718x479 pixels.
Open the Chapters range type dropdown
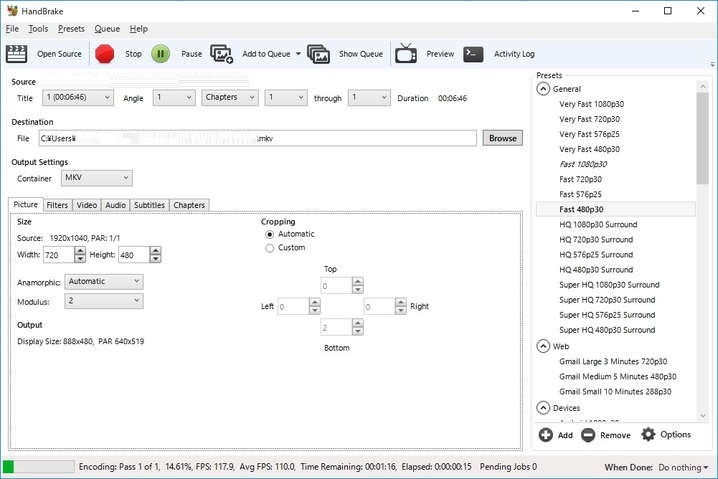click(x=230, y=98)
